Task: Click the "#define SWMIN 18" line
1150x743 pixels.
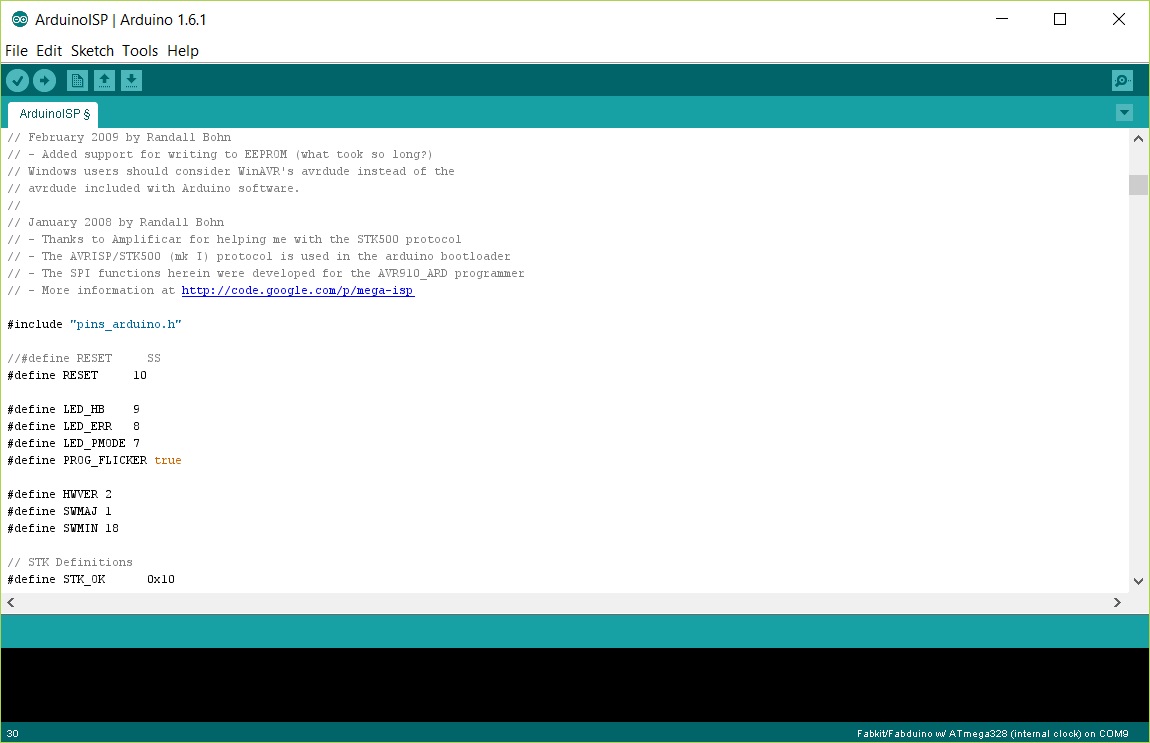Action: click(x=63, y=528)
